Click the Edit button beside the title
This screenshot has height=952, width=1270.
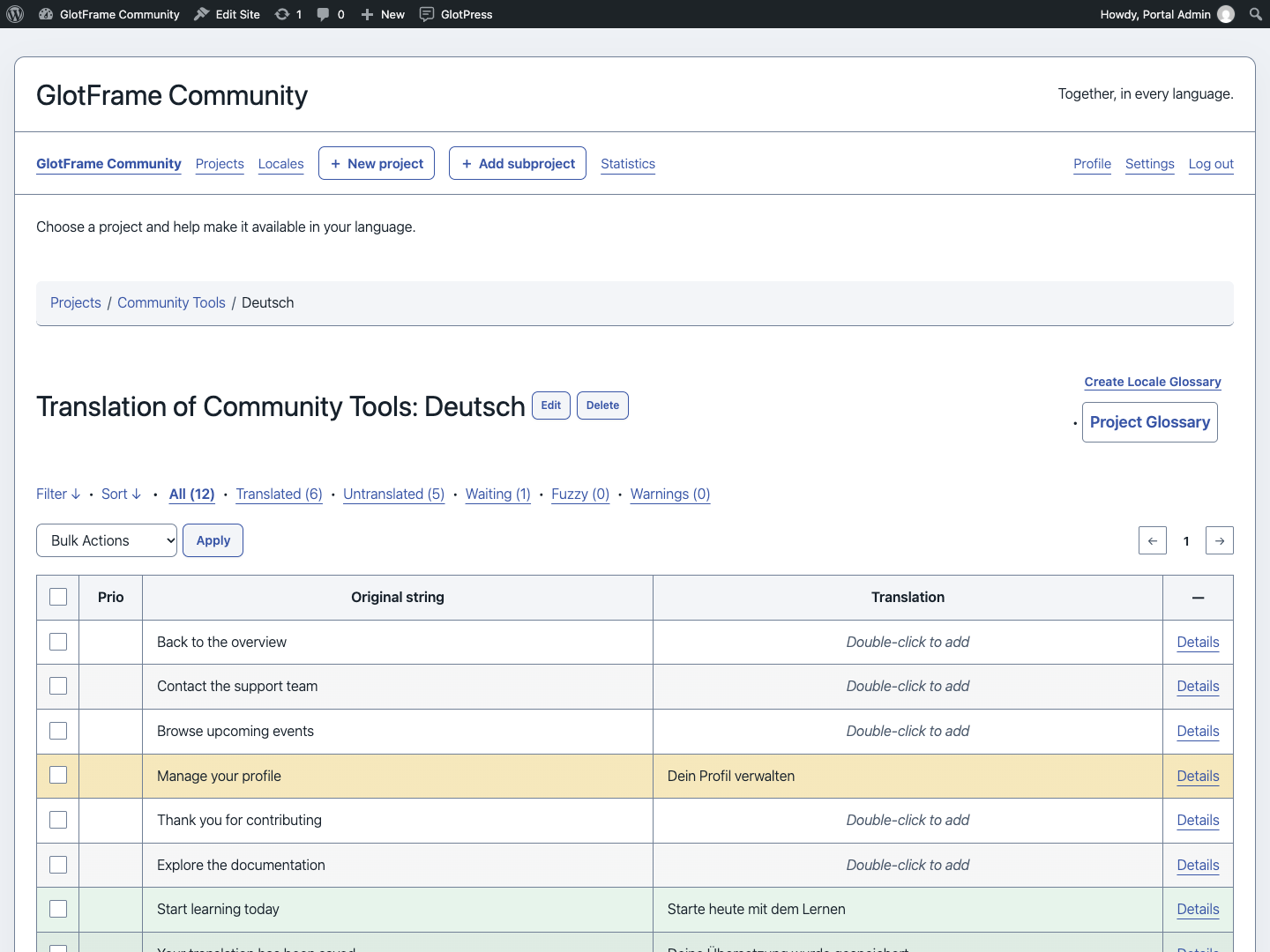click(551, 405)
